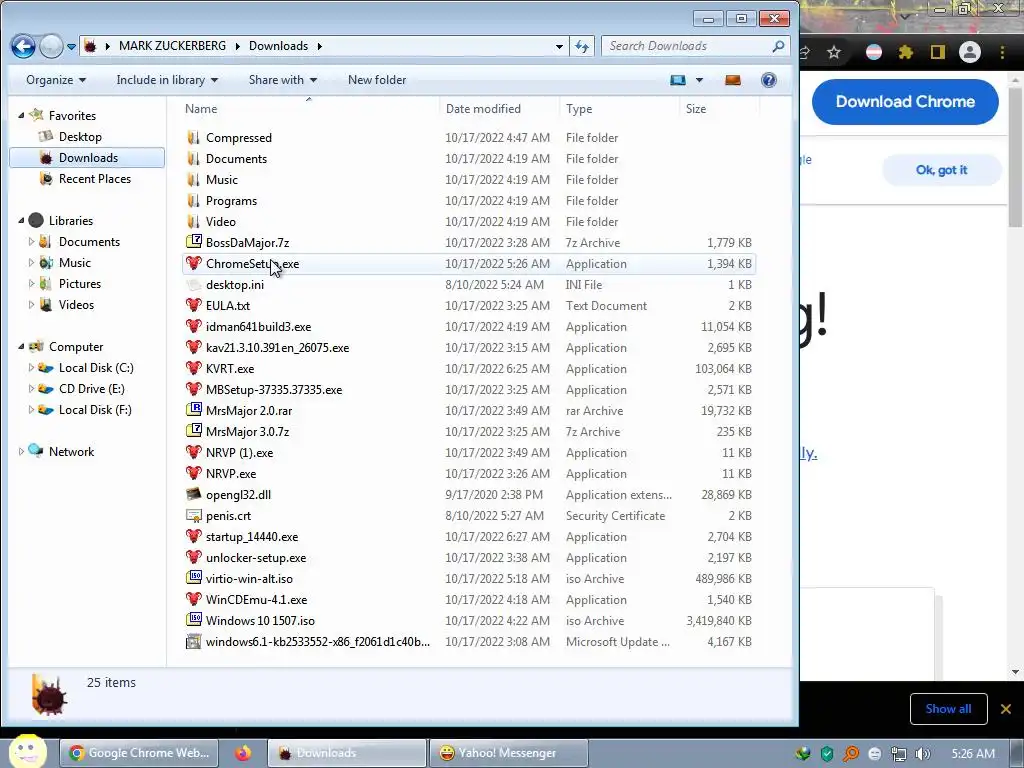Expand the Documents library node
1024x768 pixels.
click(x=31, y=242)
